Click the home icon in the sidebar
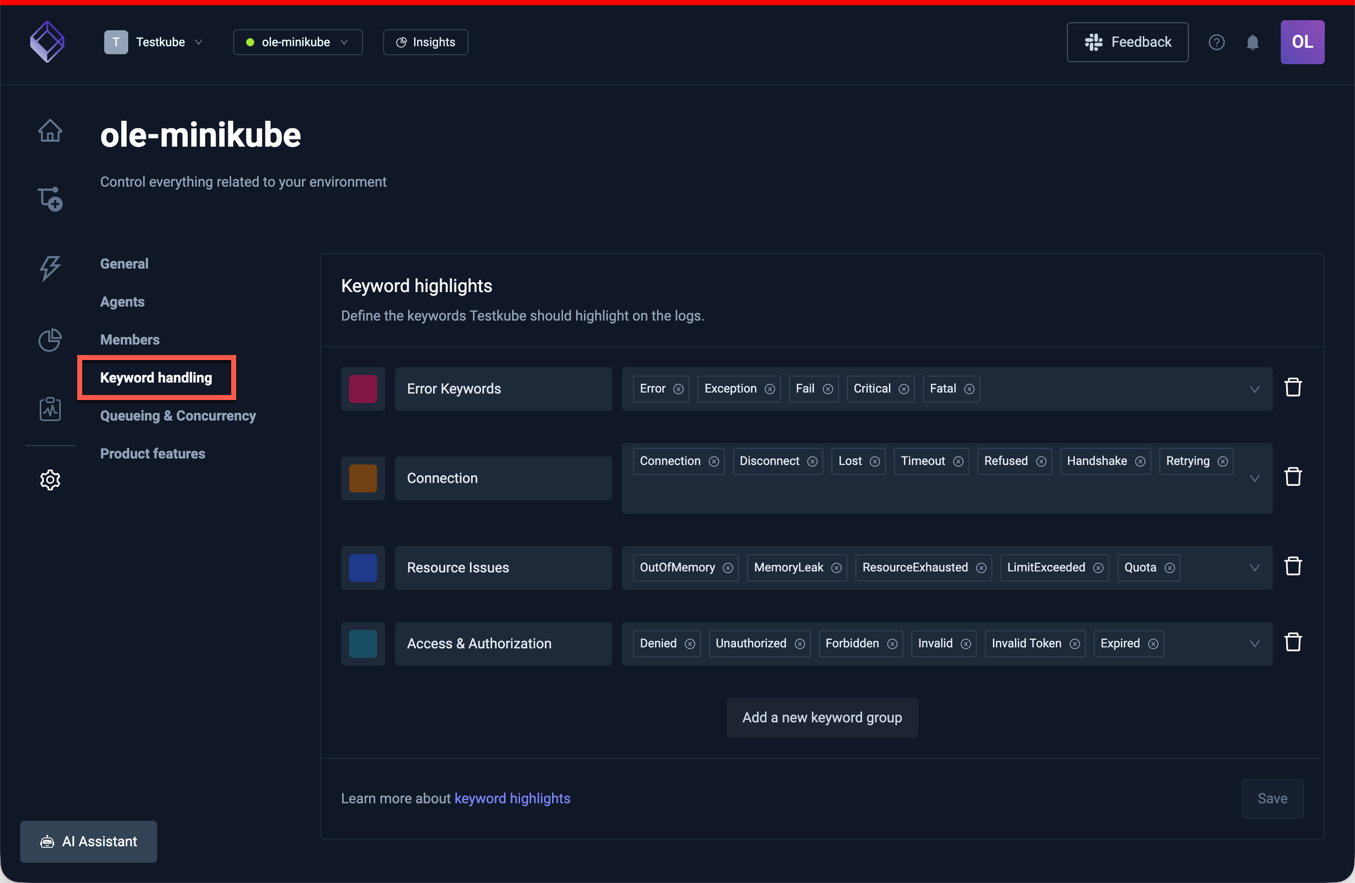 tap(50, 130)
